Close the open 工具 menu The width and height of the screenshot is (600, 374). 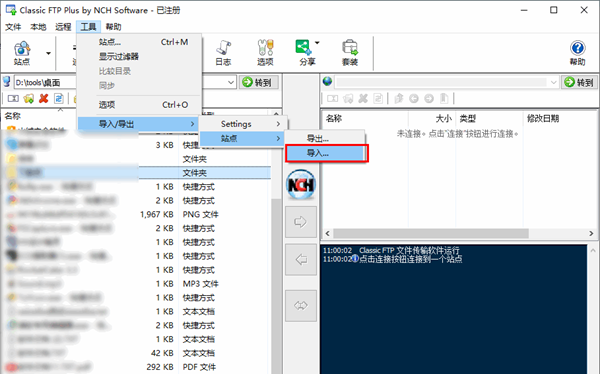pos(88,27)
